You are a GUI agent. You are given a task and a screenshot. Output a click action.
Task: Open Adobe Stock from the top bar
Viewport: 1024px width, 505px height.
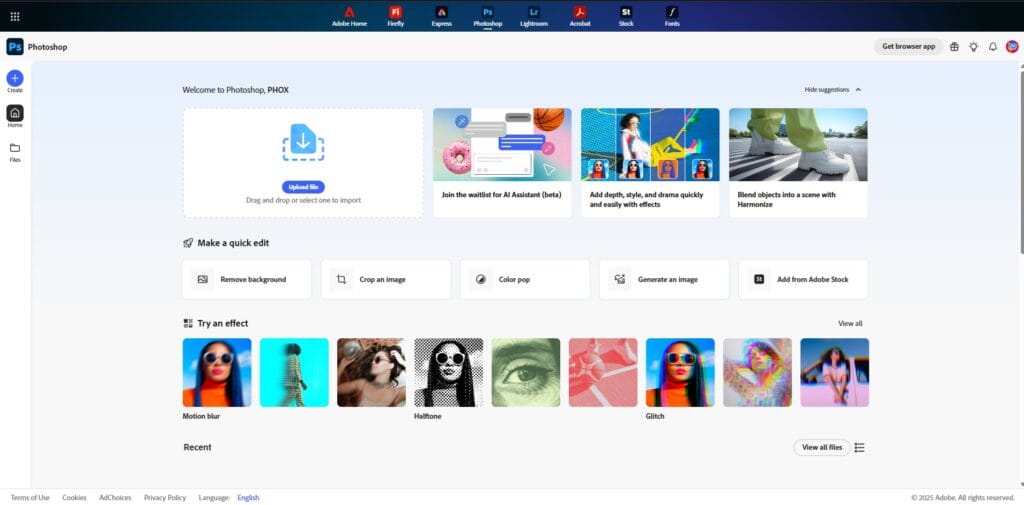[x=626, y=16]
